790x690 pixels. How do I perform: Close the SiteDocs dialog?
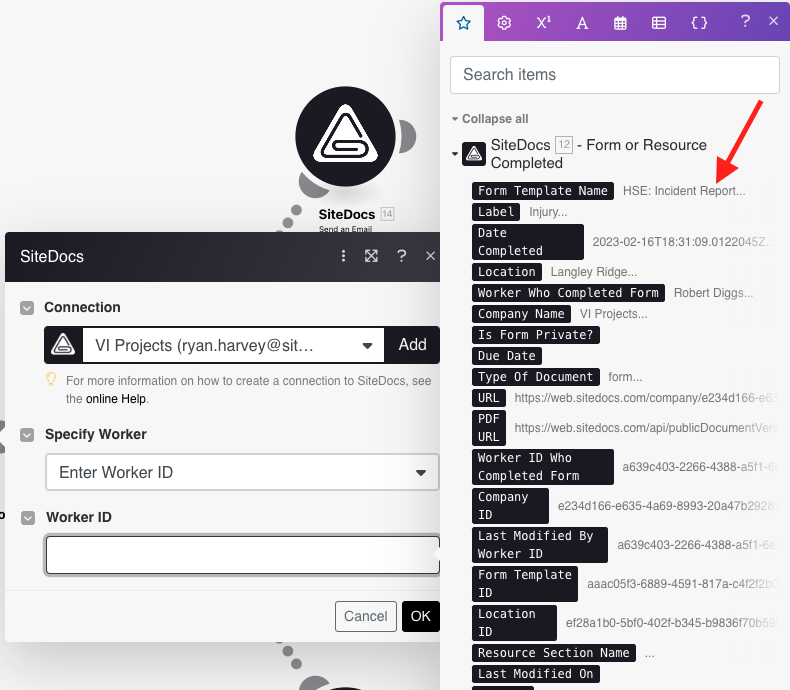coord(430,256)
